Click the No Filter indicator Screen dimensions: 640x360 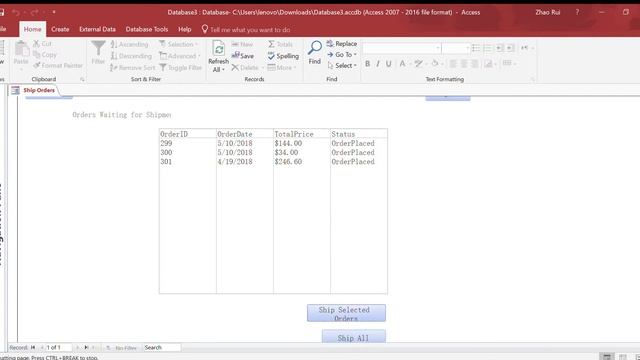tap(122, 348)
